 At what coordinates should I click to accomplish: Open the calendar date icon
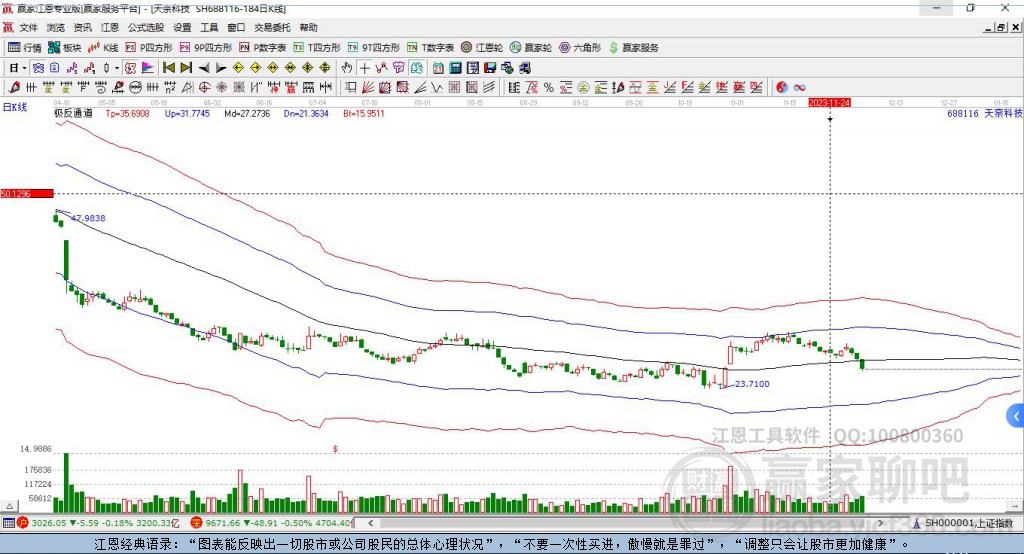[438, 68]
